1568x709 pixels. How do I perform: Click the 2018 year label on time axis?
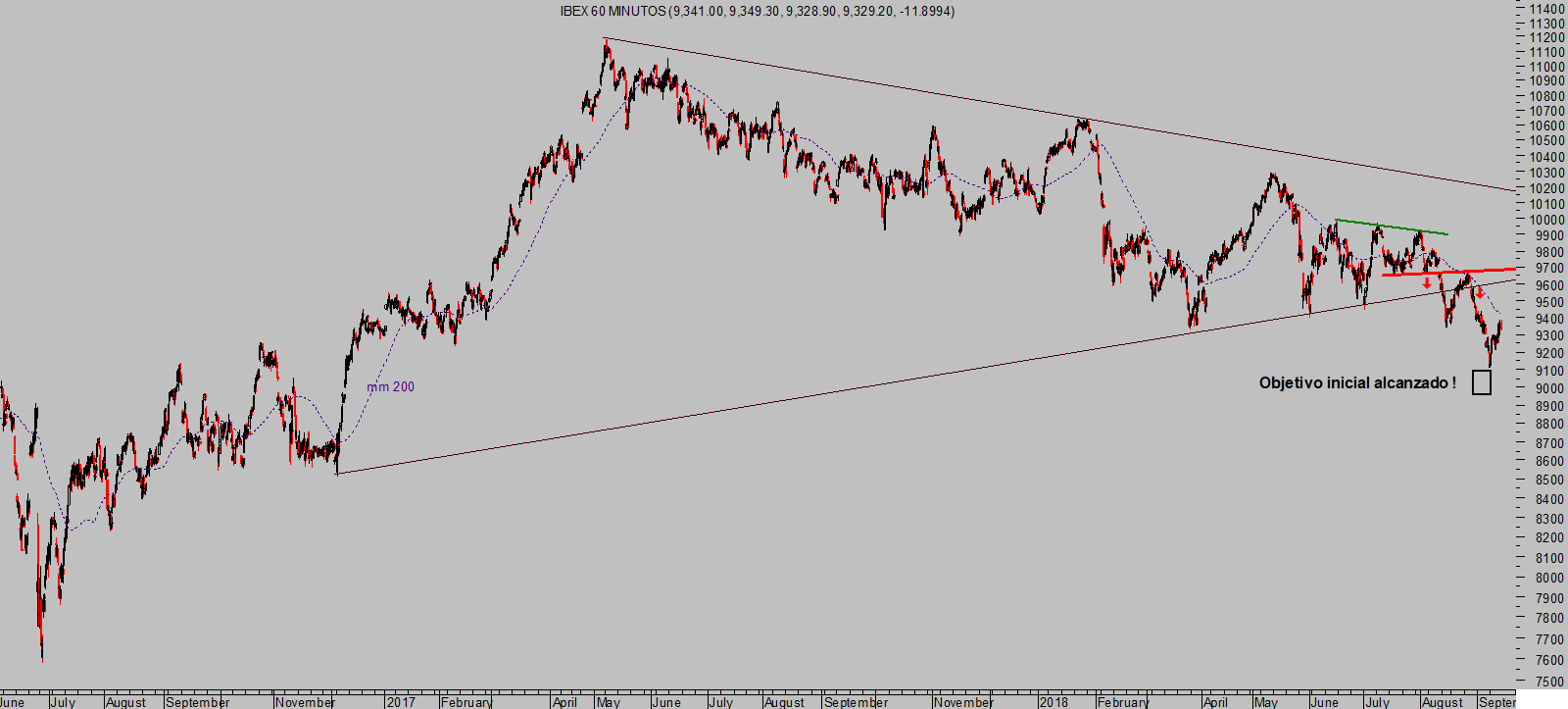[x=1053, y=702]
